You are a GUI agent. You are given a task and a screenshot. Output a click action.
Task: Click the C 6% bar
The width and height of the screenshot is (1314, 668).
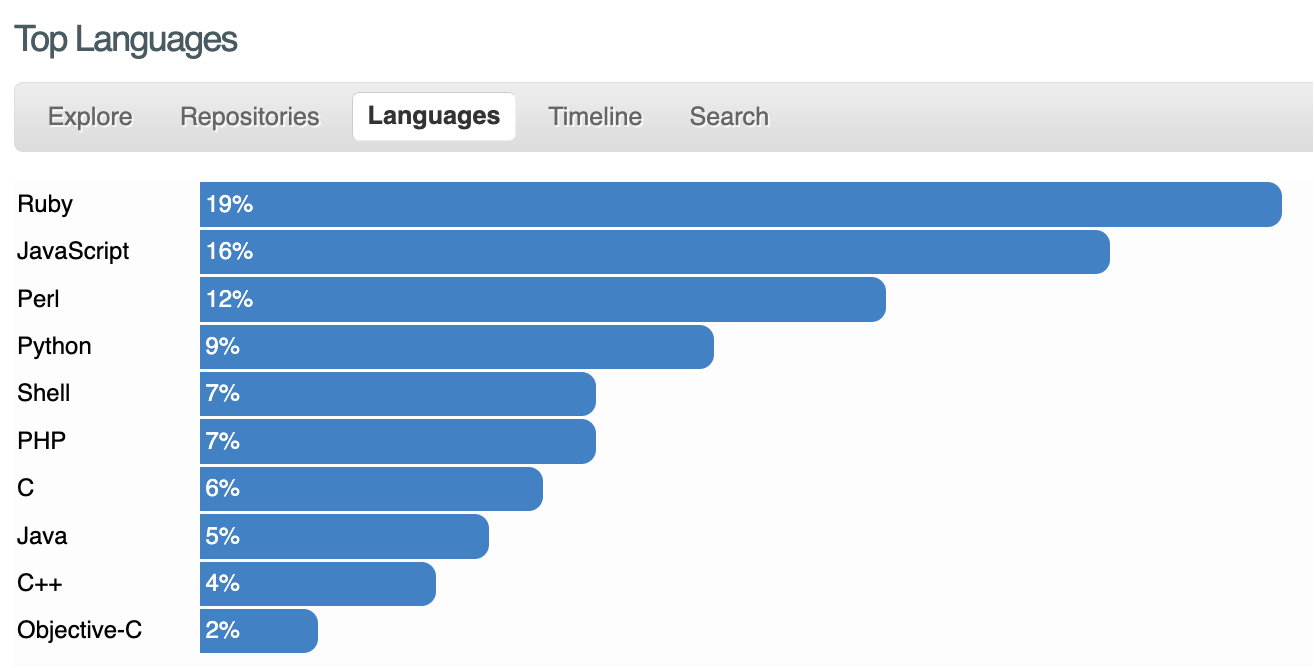(x=371, y=489)
